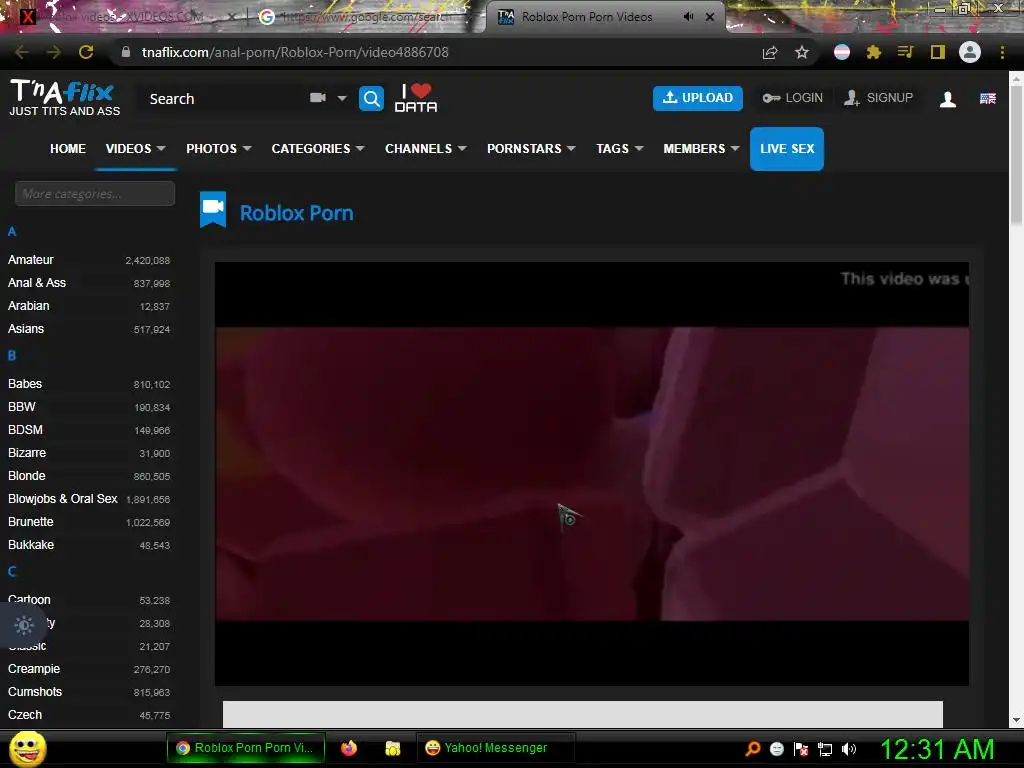Image resolution: width=1024 pixels, height=768 pixels.
Task: Open the Blonde category link
Action: point(27,475)
